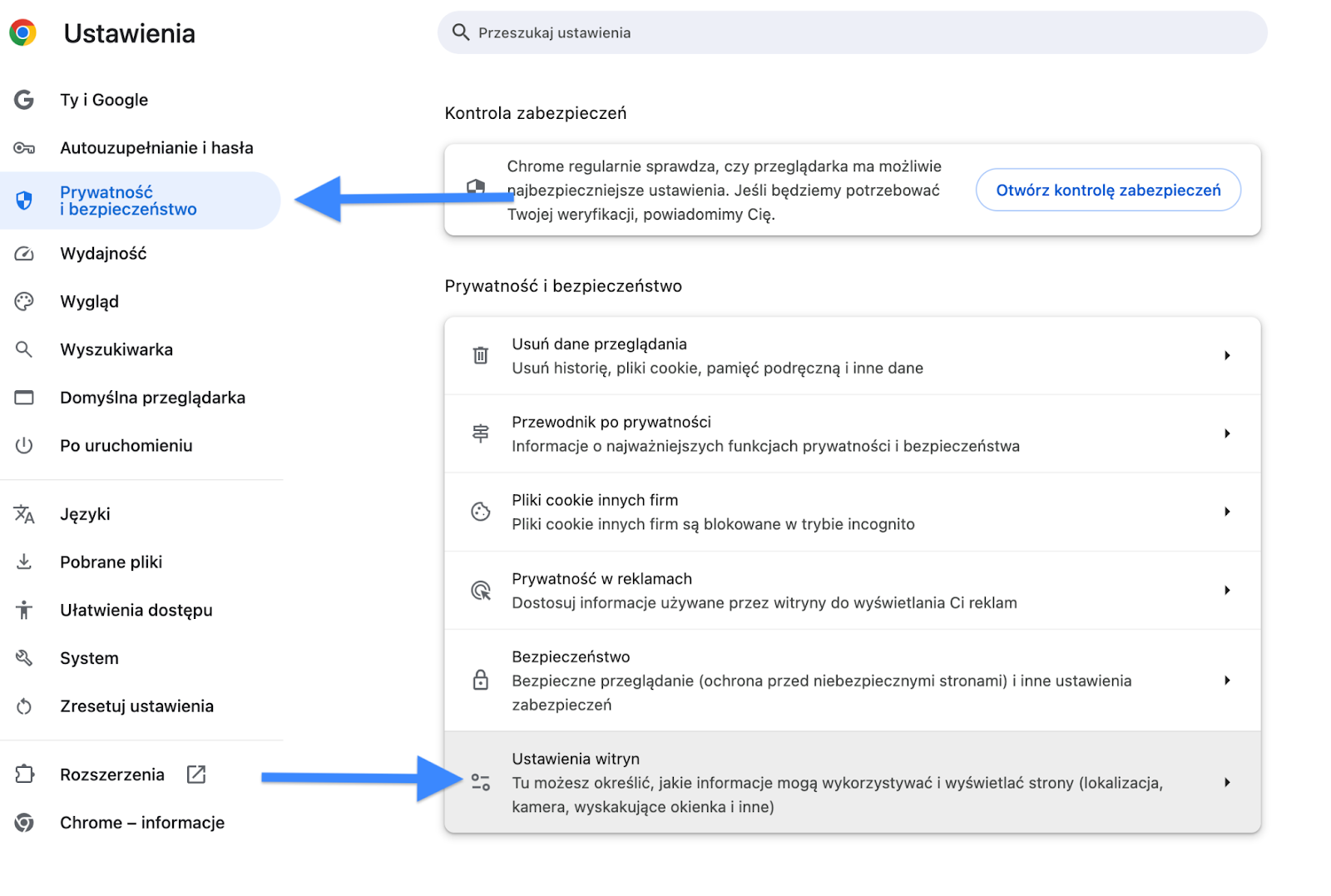Click the trash icon for Usuń dane przeglądania
This screenshot has width=1331, height=896.
click(481, 355)
